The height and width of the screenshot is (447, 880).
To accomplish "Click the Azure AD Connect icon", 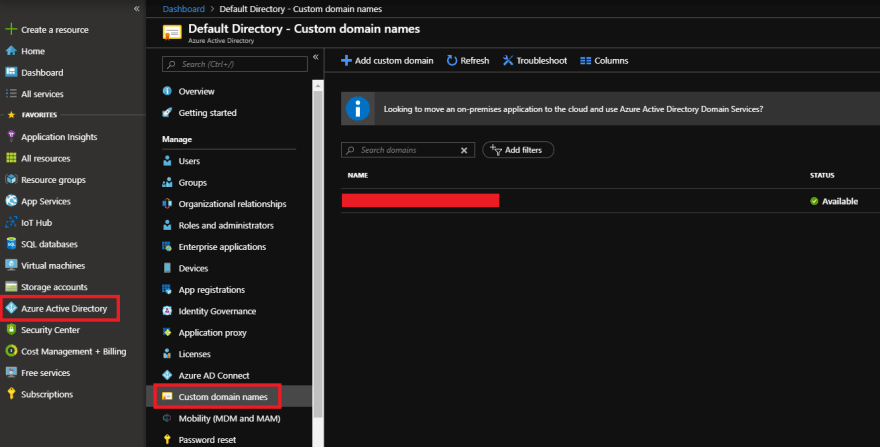I will coord(167,375).
